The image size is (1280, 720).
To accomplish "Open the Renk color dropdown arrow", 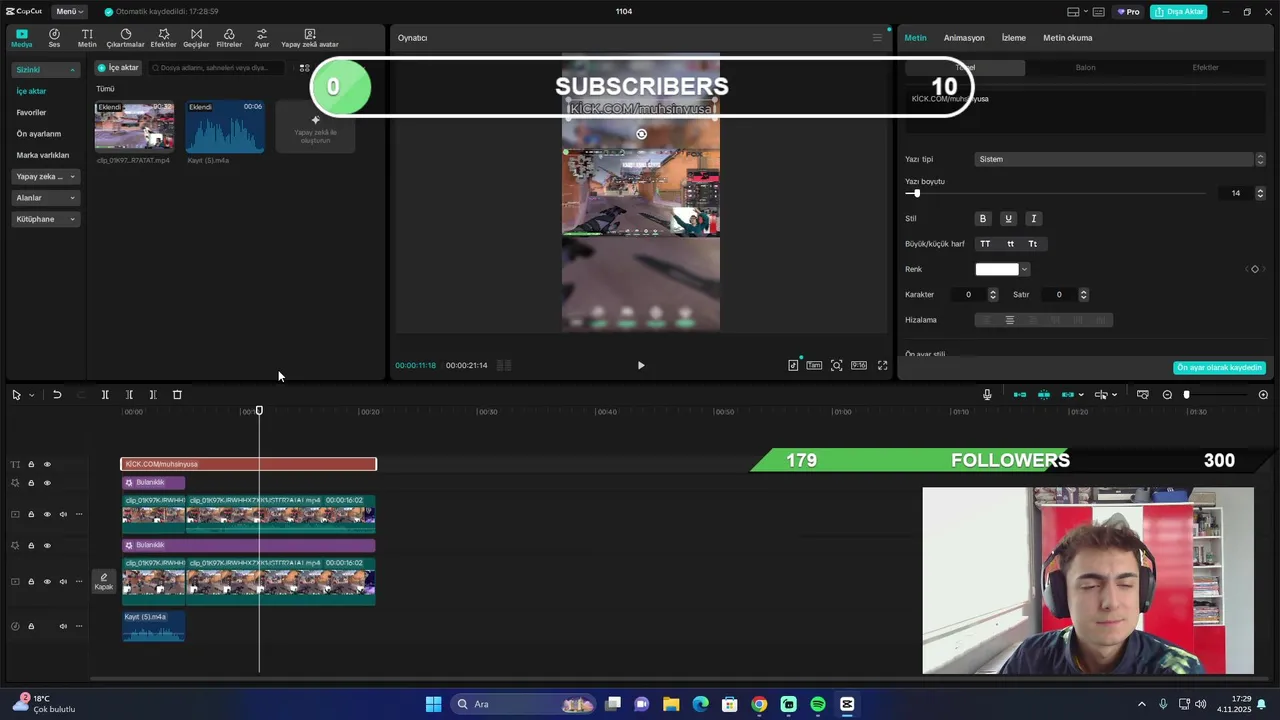I will [x=1025, y=269].
